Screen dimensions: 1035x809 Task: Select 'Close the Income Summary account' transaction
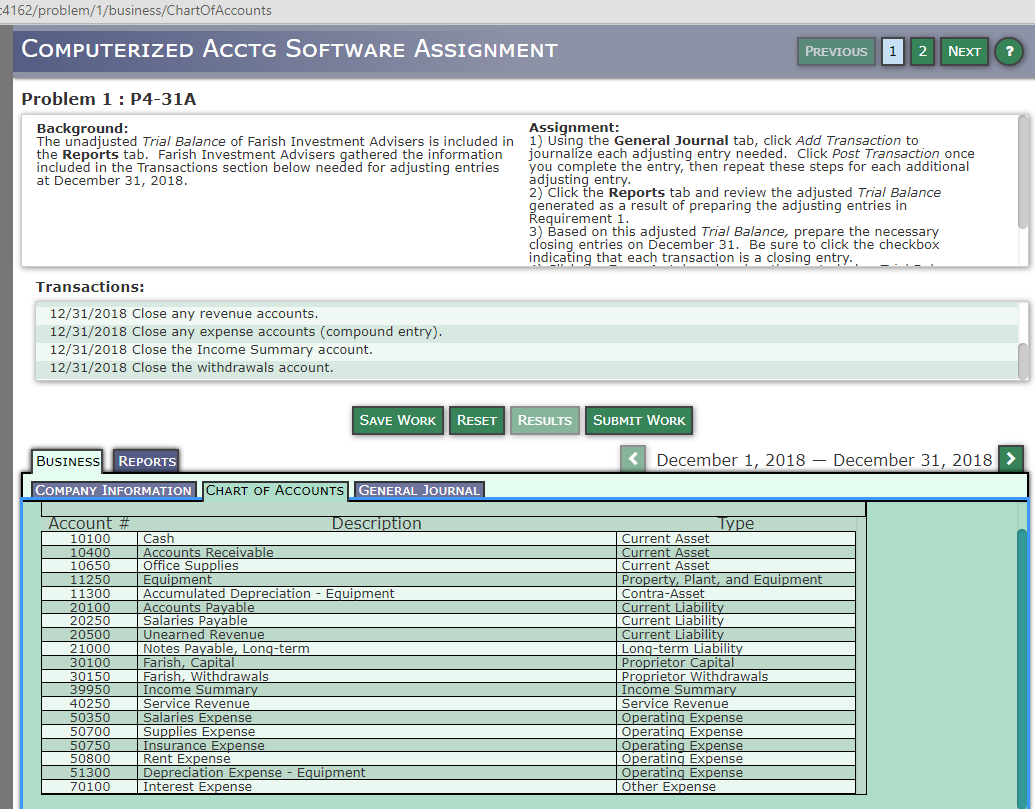pos(527,350)
